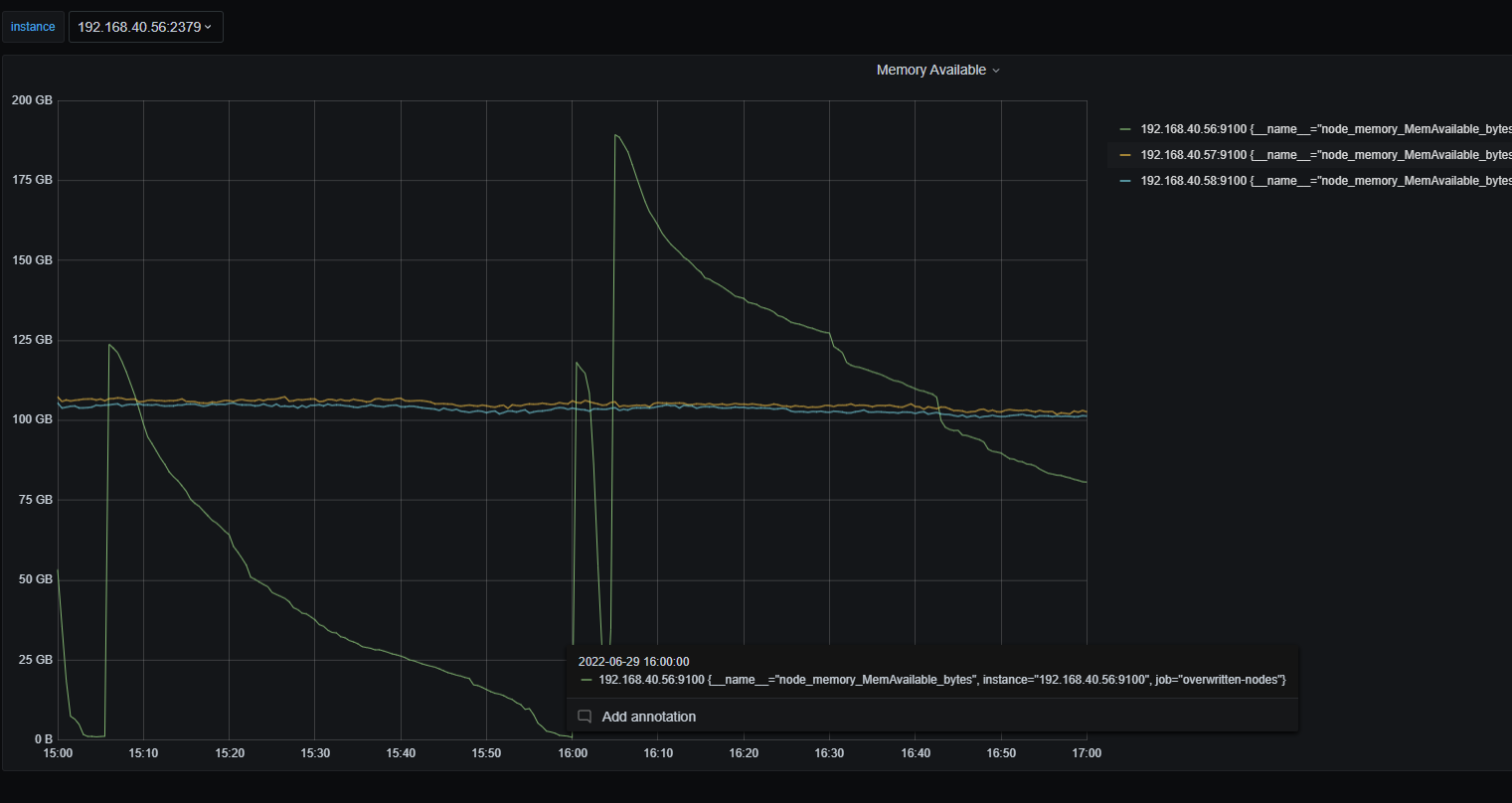Click the 25 GB y-axis label
The image size is (1512, 803).
click(35, 660)
